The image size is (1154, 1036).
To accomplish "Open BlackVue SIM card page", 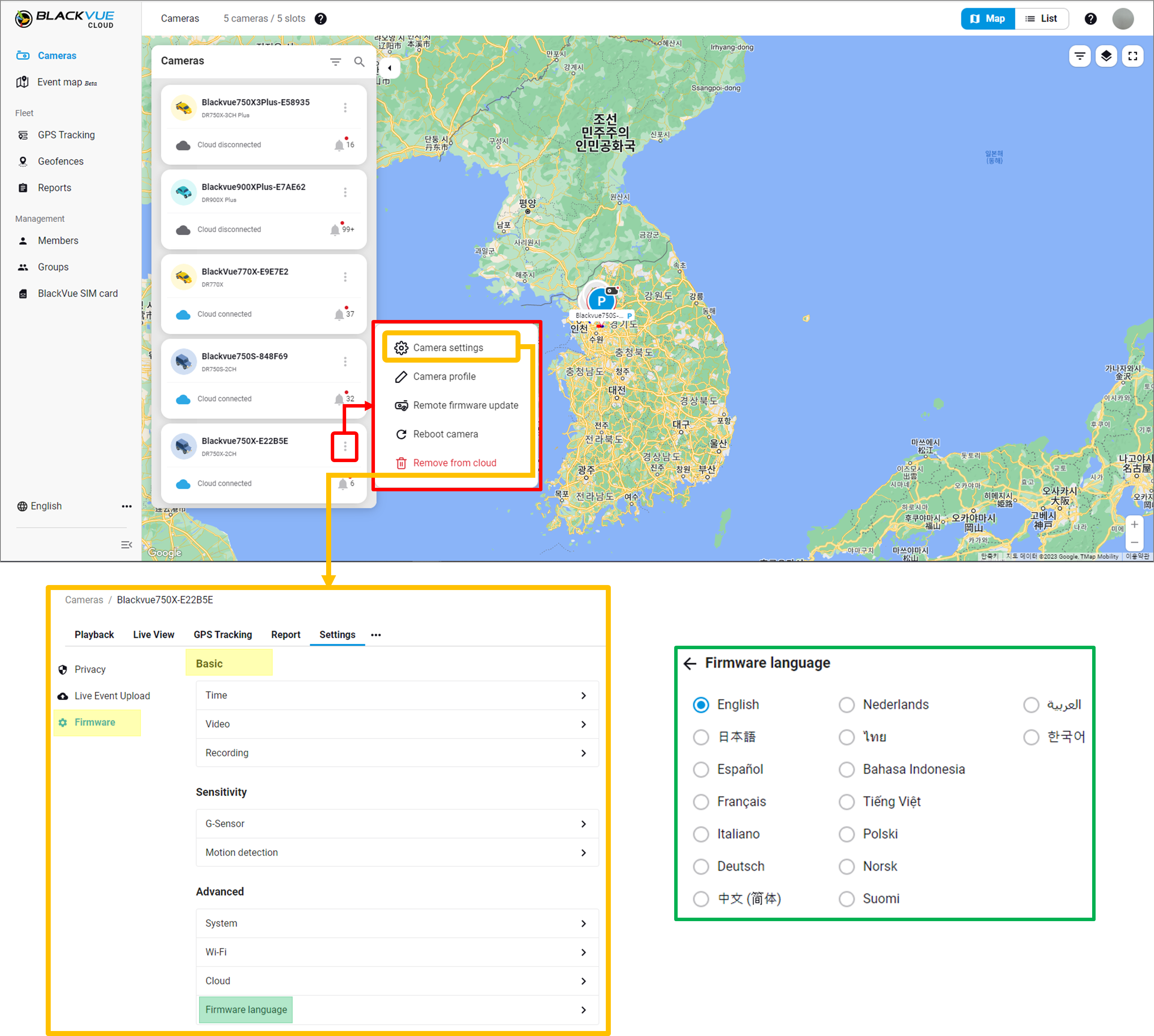I will pyautogui.click(x=78, y=294).
